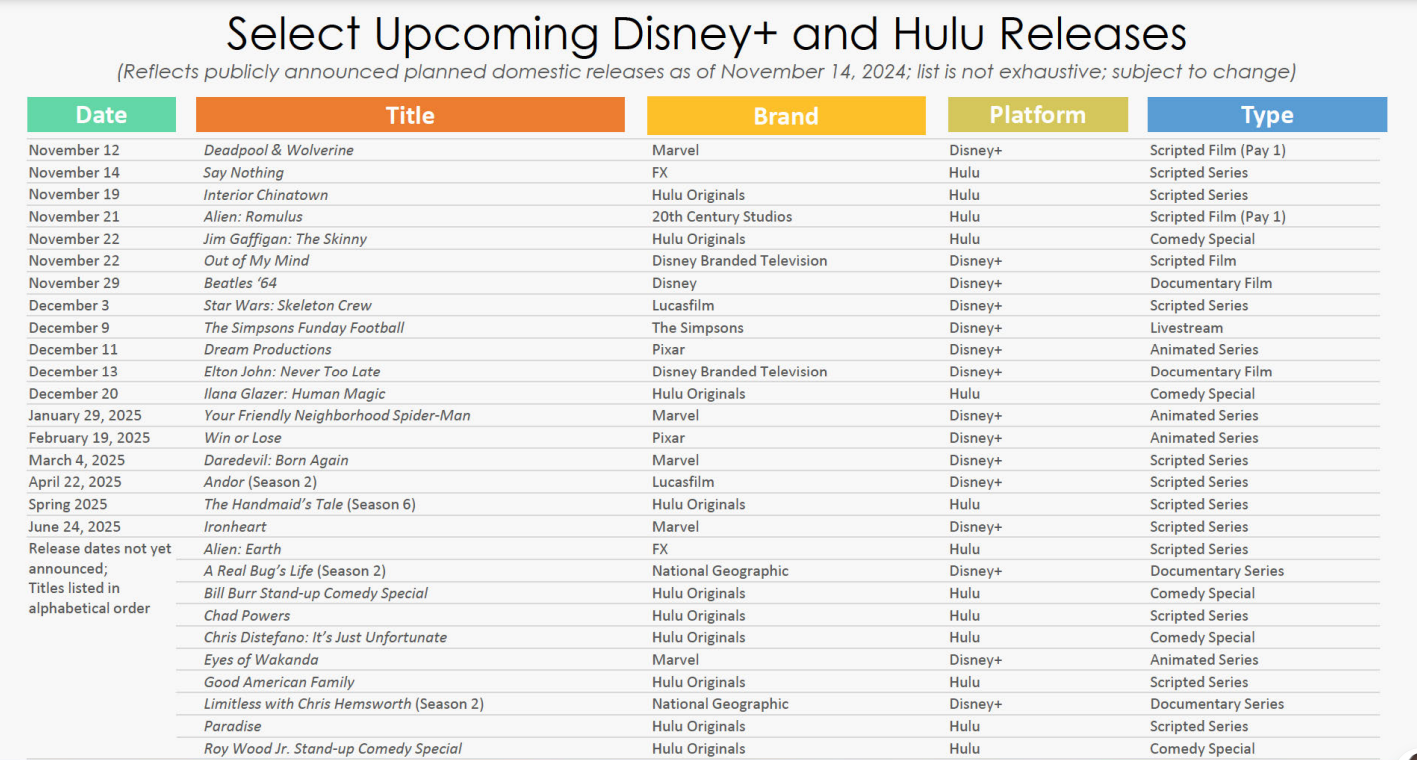This screenshot has height=760, width=1417.
Task: Click 'FX' brand in the Alien: Earth row
Action: (660, 549)
